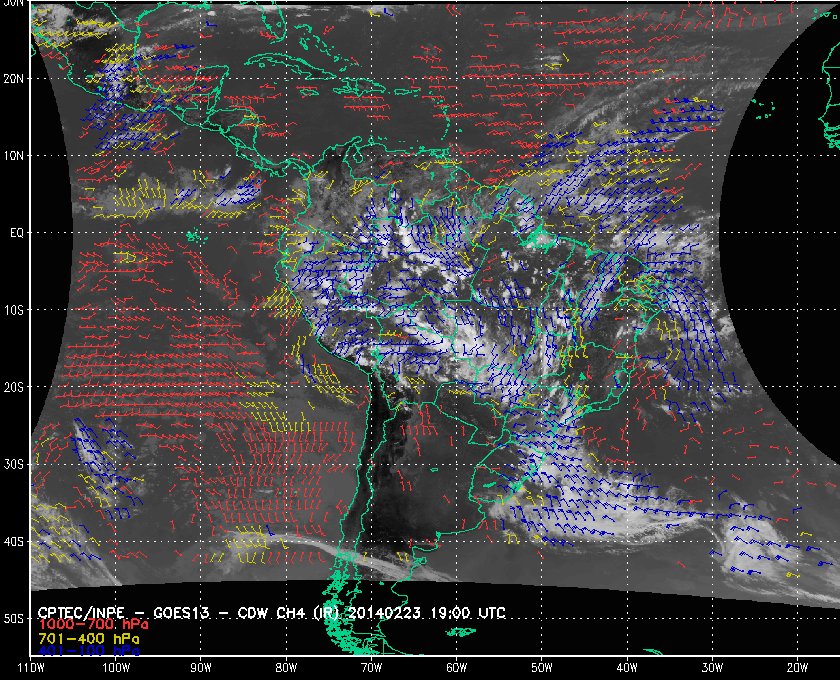This screenshot has width=840, height=680.
Task: Click the 10S latitude label
Action: (x=13, y=310)
